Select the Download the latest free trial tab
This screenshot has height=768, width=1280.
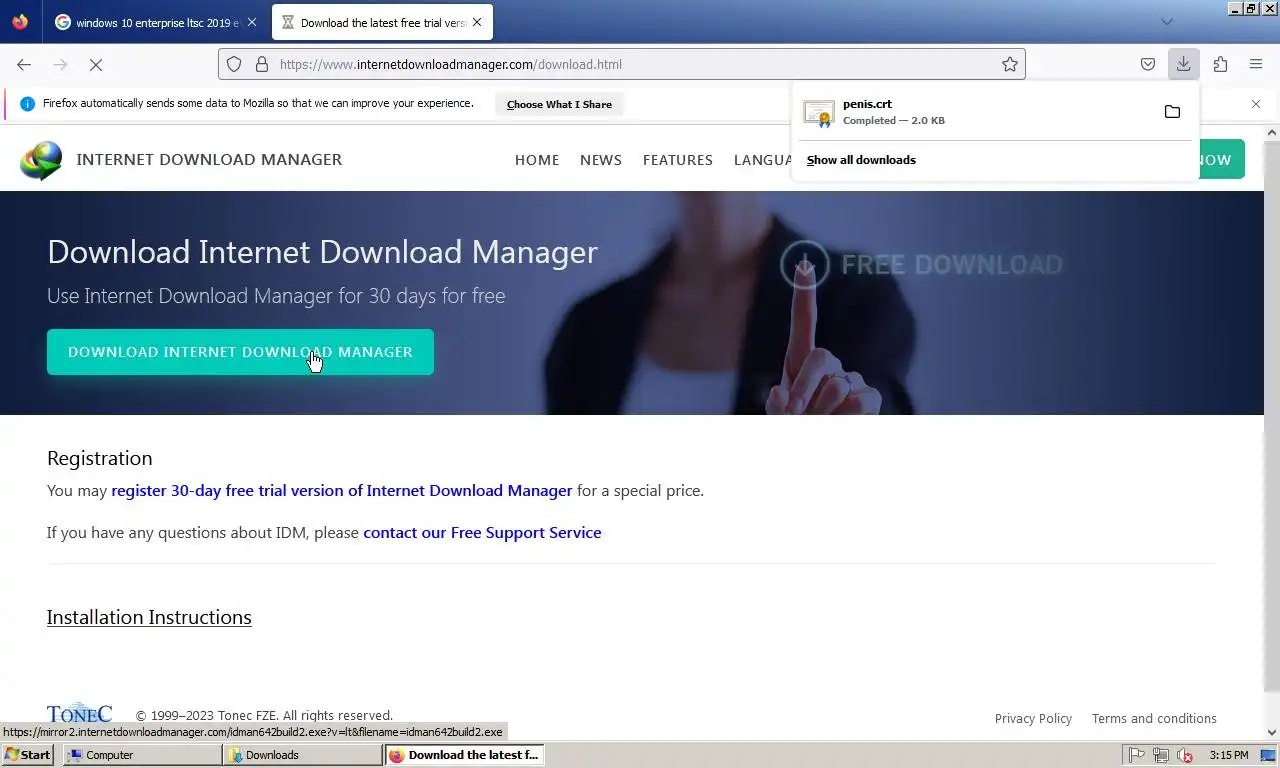pos(382,22)
